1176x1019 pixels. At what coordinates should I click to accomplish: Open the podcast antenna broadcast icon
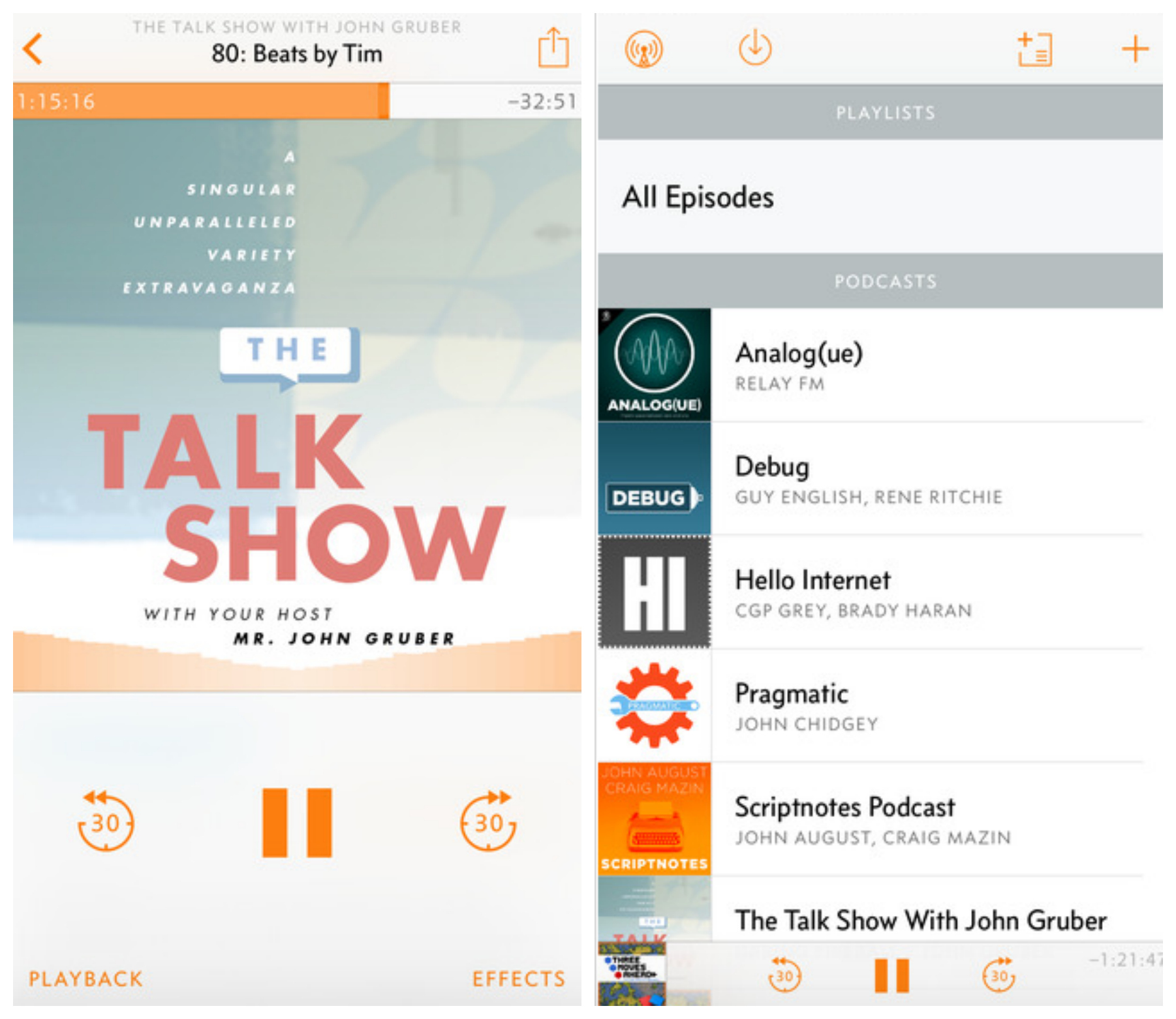643,49
